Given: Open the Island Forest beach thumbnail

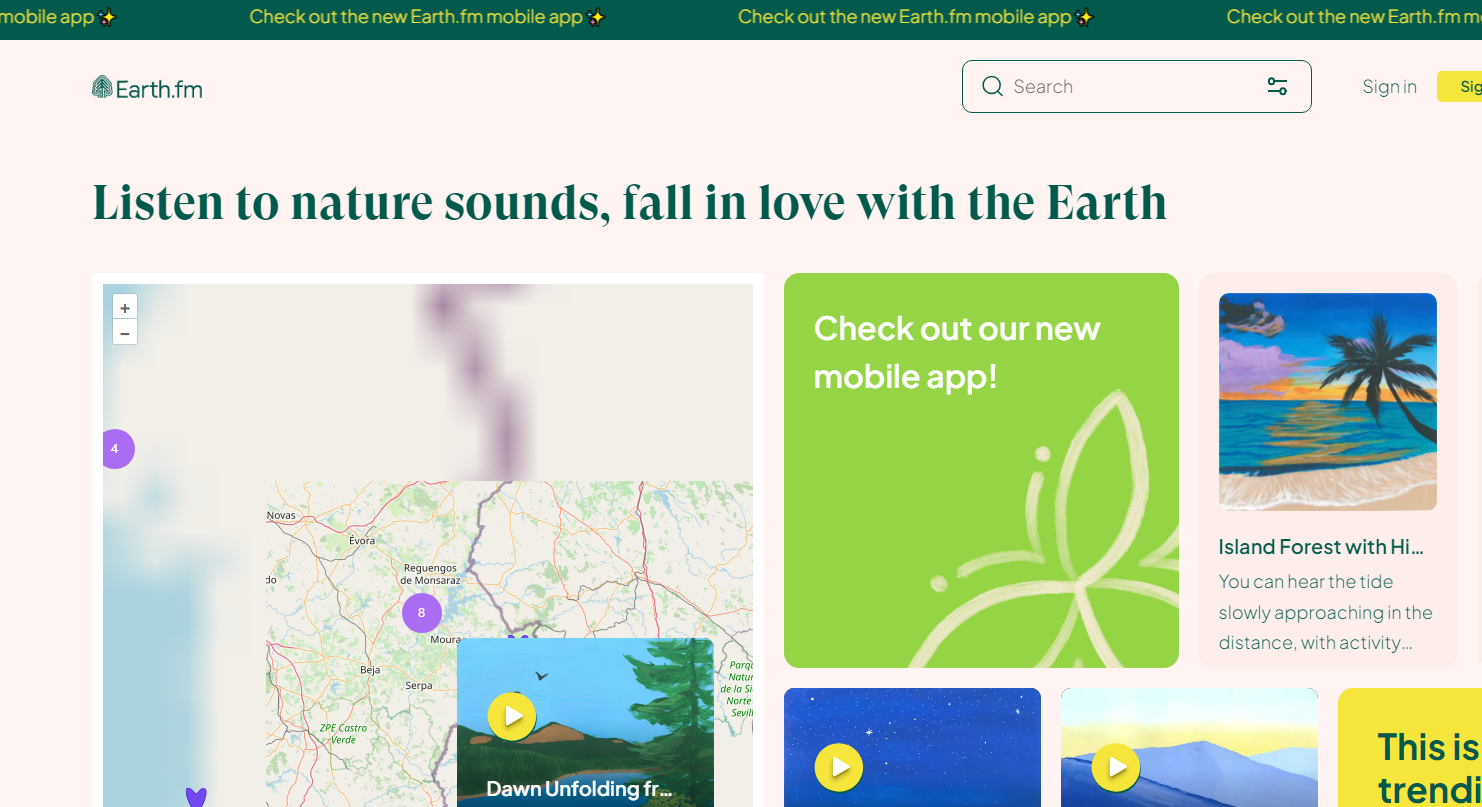Looking at the screenshot, I should (1328, 402).
